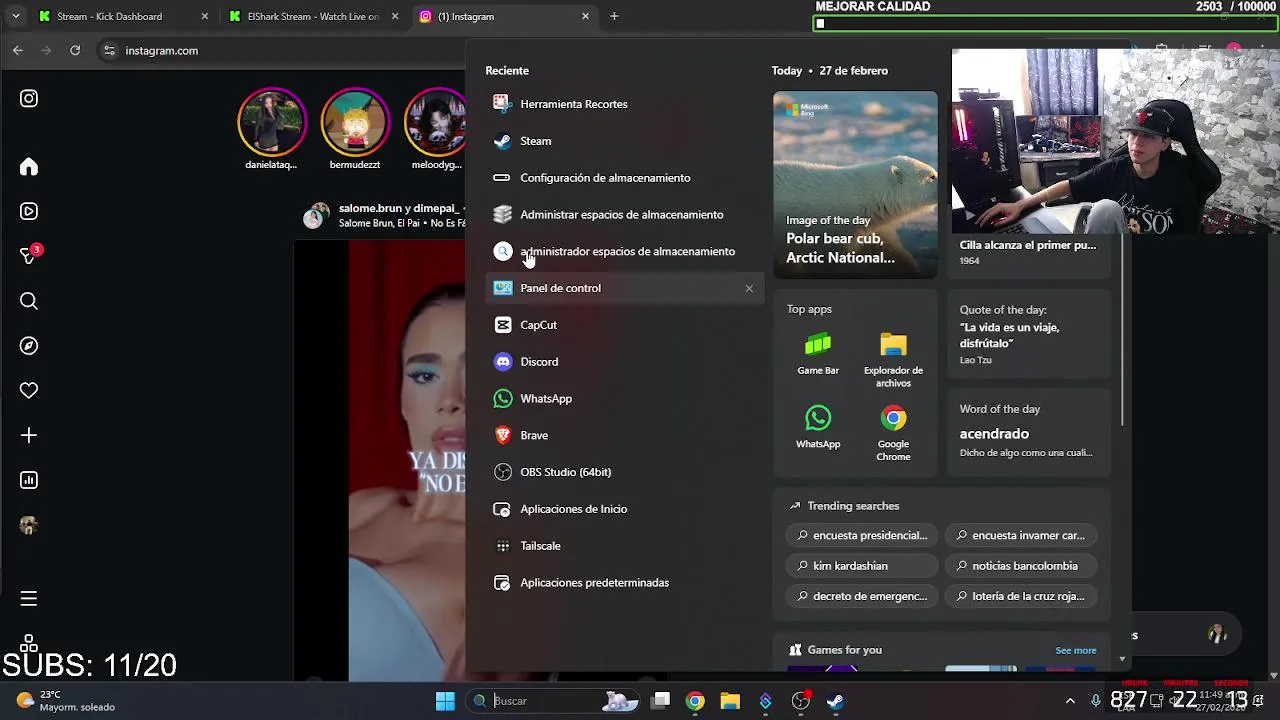
Task: Open profile avatar in Instagram sidebar
Action: (29, 525)
